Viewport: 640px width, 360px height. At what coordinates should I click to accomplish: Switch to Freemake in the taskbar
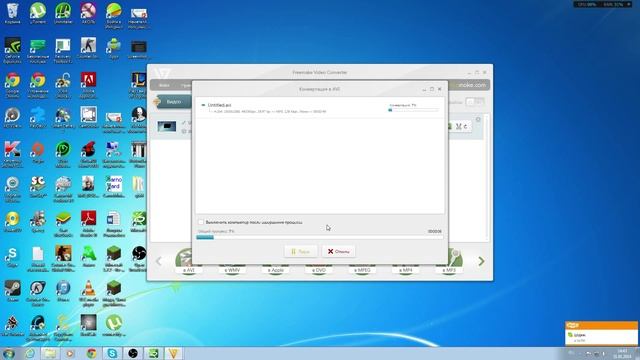(x=173, y=353)
